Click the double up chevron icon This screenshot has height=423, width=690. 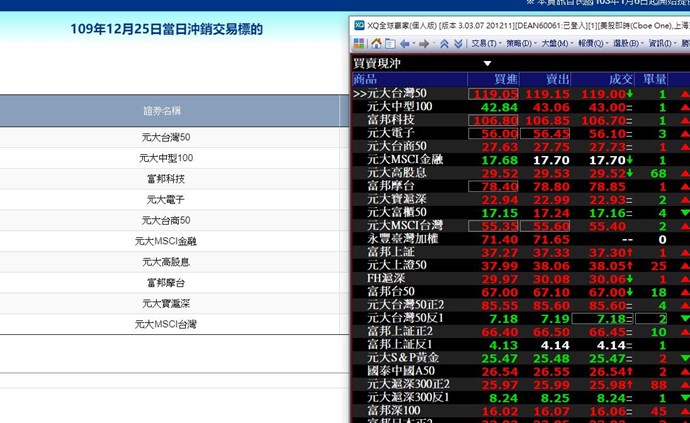(x=444, y=44)
